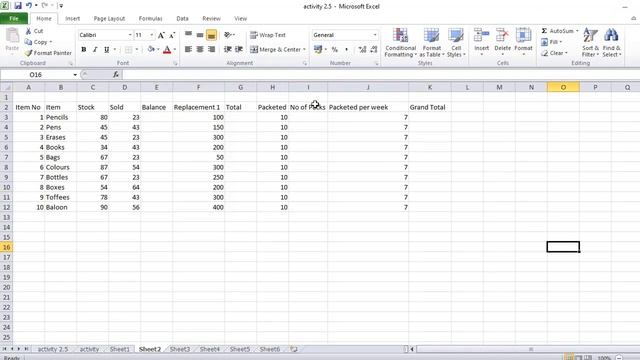Click increase indent icon
The height and width of the screenshot is (360, 640).
click(x=239, y=49)
